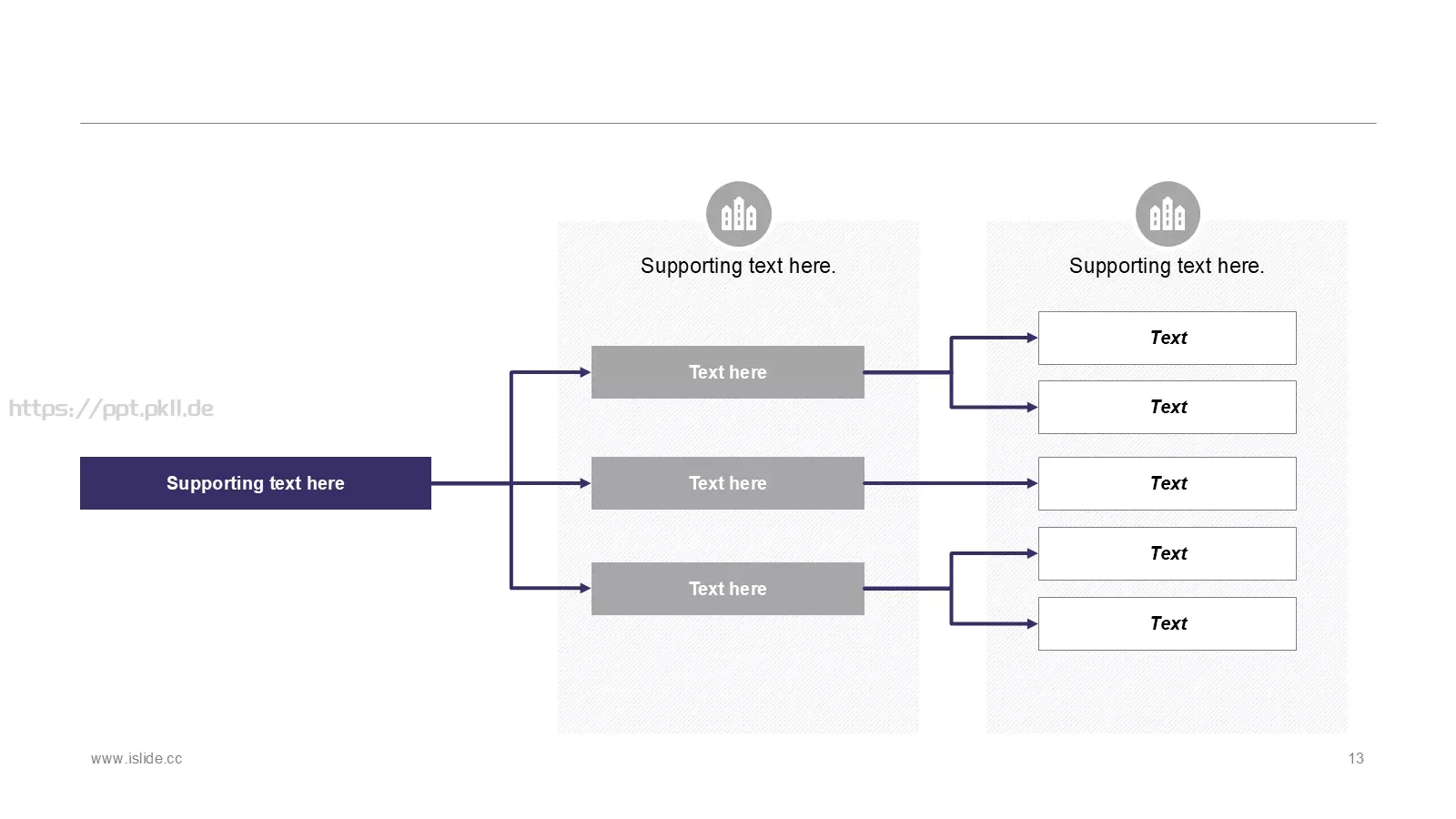Open the www.islide.cc footer link
Image resolution: width=1456 pixels, height=819 pixels.
pyautogui.click(x=136, y=758)
